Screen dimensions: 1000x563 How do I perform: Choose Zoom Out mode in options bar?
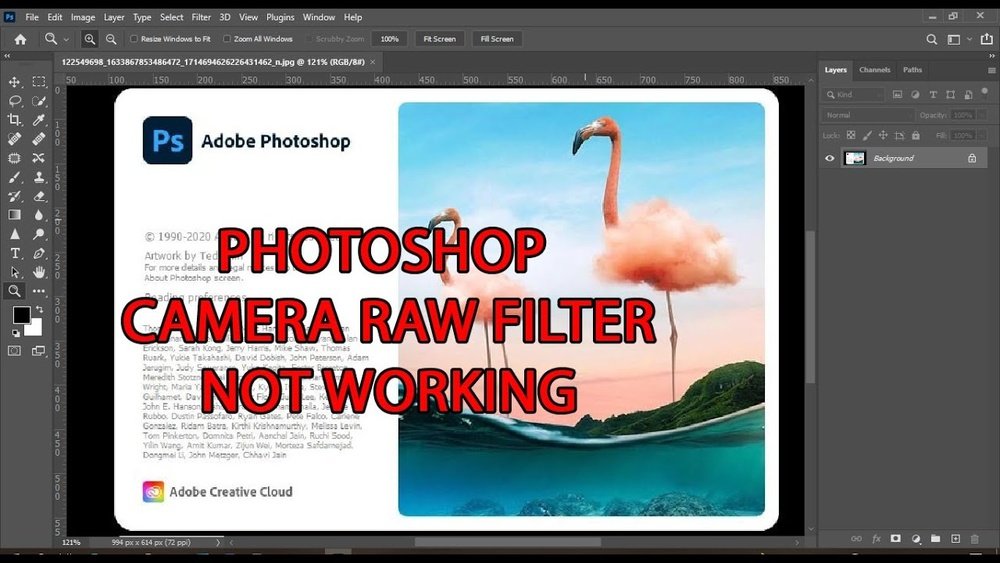click(x=111, y=39)
